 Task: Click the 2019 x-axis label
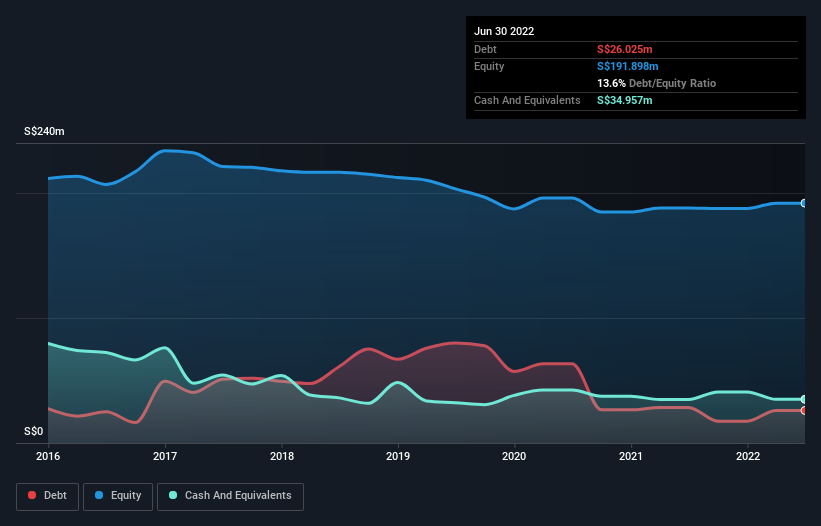click(398, 456)
